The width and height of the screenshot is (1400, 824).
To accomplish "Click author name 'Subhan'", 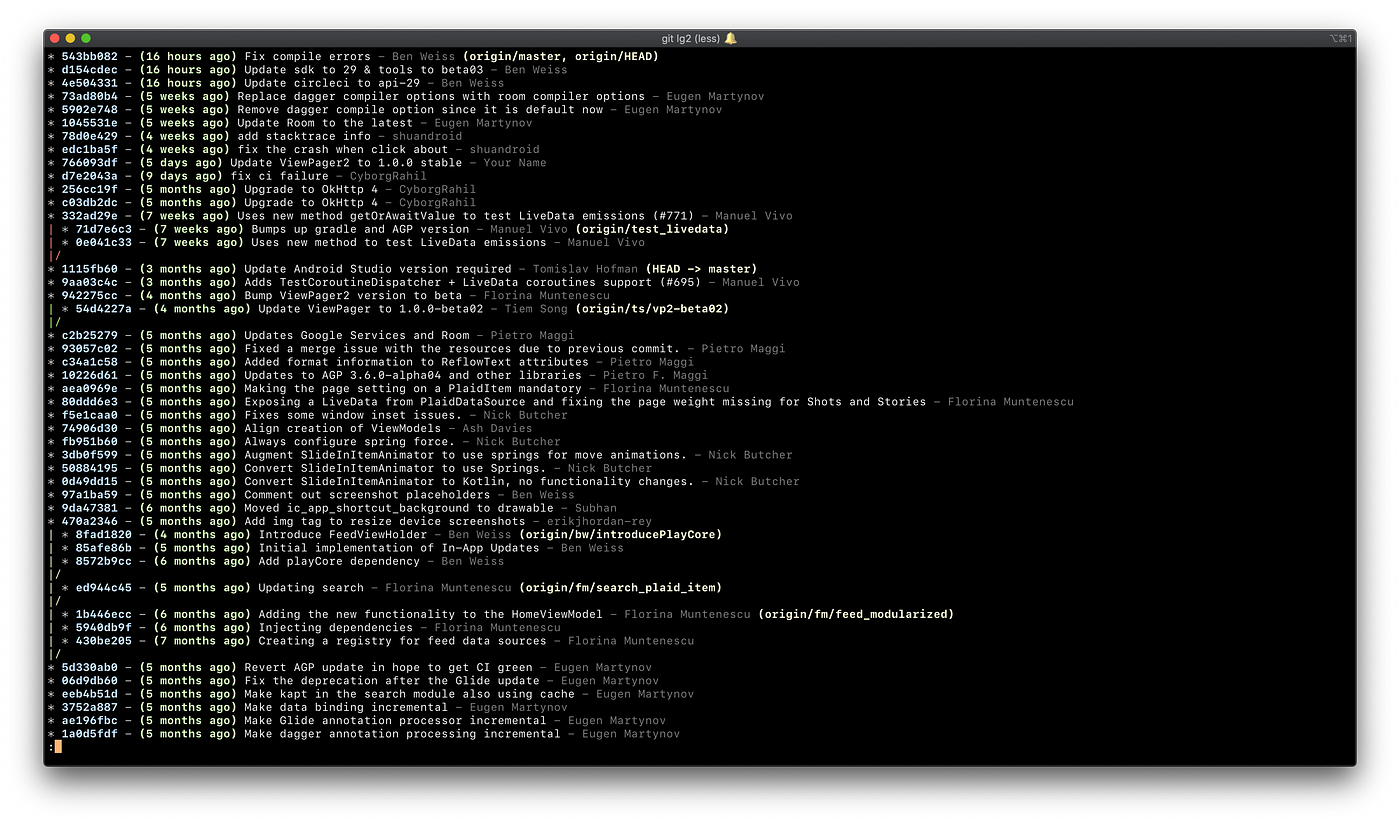I will click(596, 507).
